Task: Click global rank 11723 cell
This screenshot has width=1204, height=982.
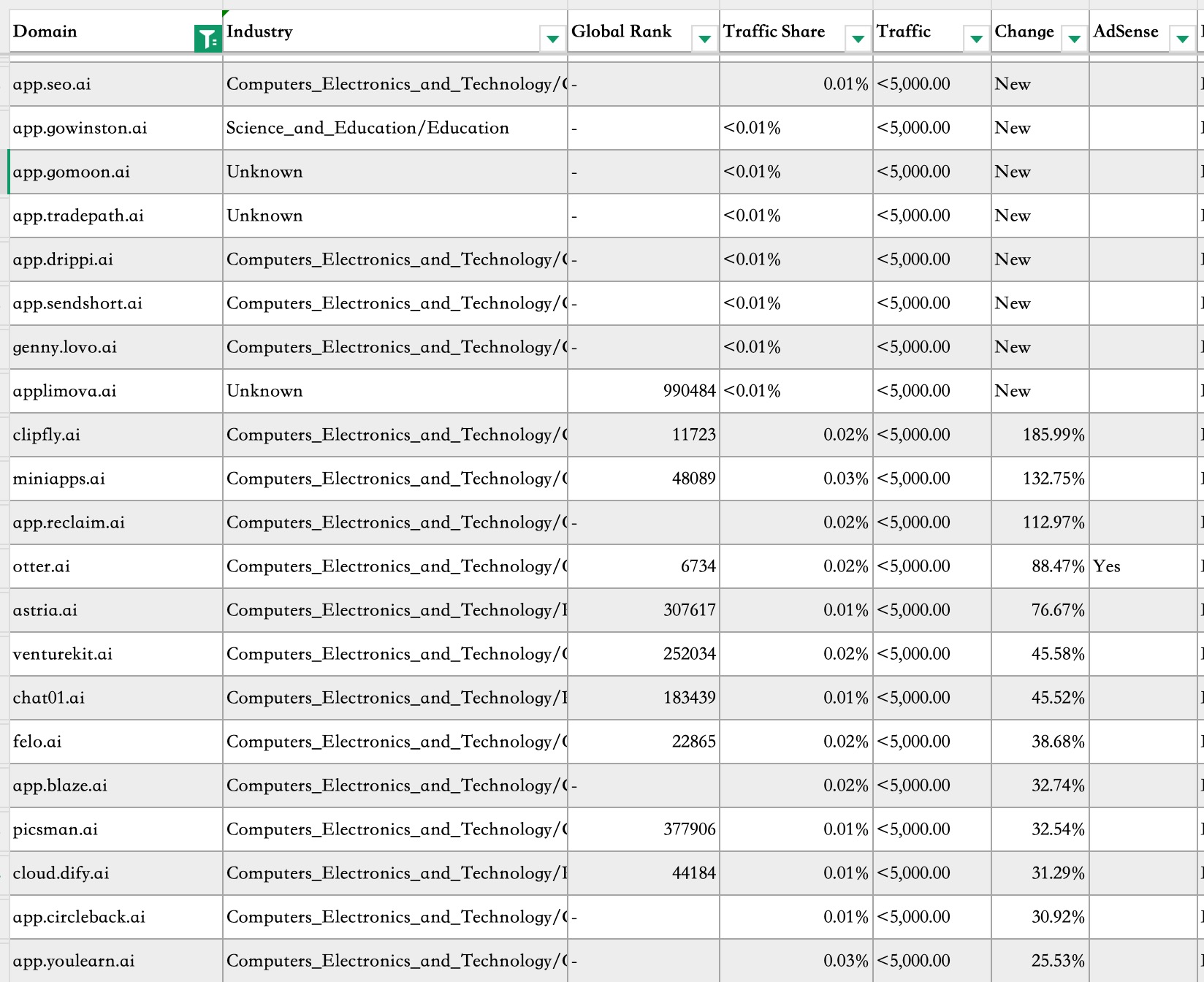Action: tap(644, 435)
